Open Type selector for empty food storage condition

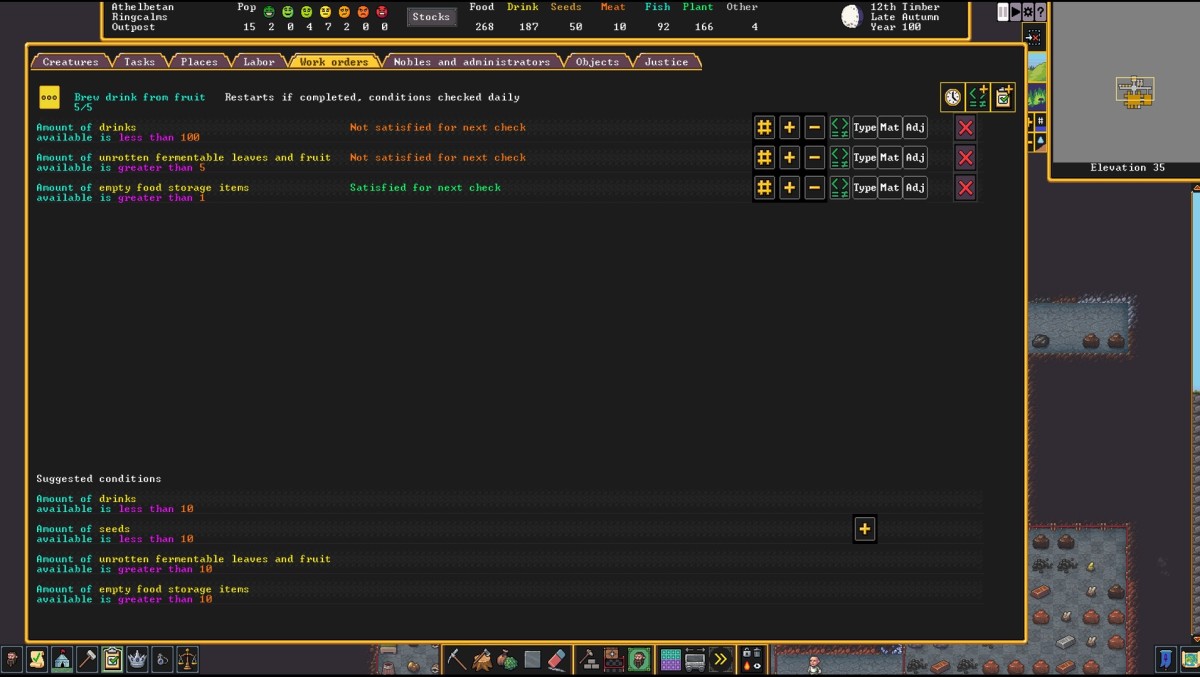pos(864,188)
